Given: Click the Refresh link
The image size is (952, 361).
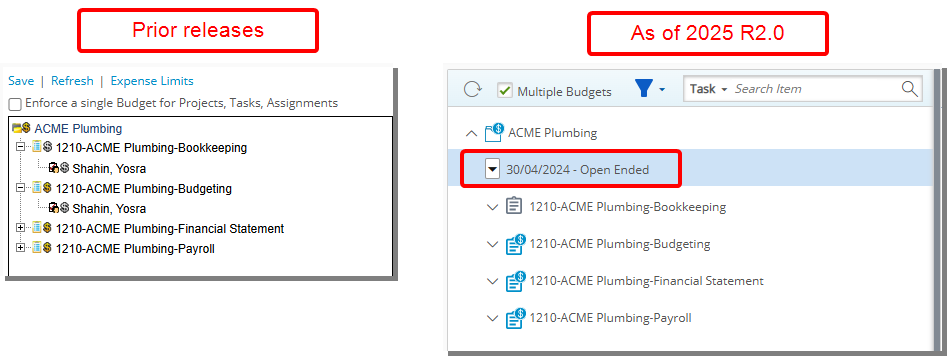Looking at the screenshot, I should tap(72, 81).
